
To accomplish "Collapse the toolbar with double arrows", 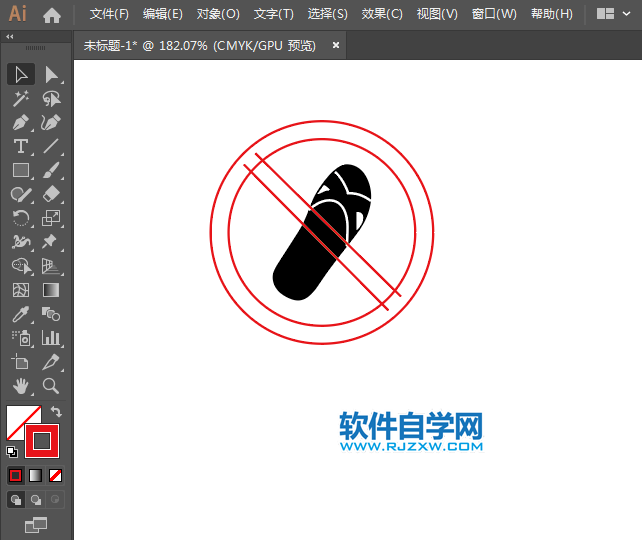I will (10, 36).
